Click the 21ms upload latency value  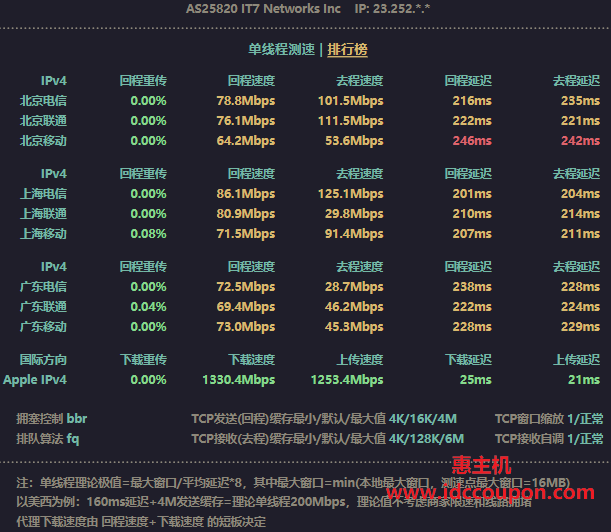point(584,380)
